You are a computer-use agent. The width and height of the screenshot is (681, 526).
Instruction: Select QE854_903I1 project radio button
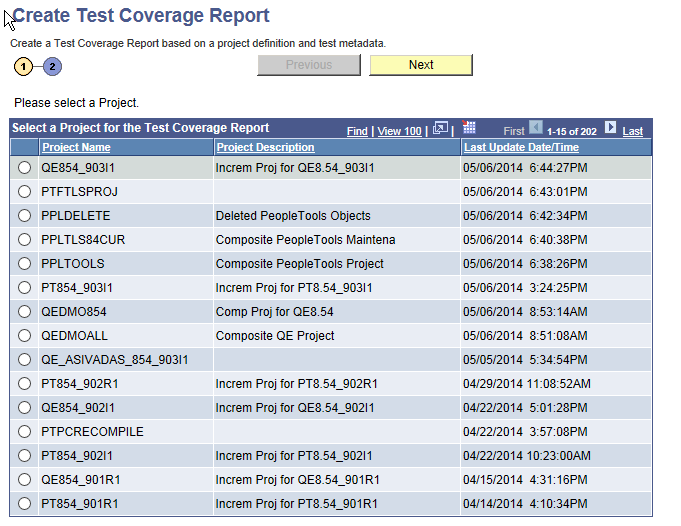[24, 168]
